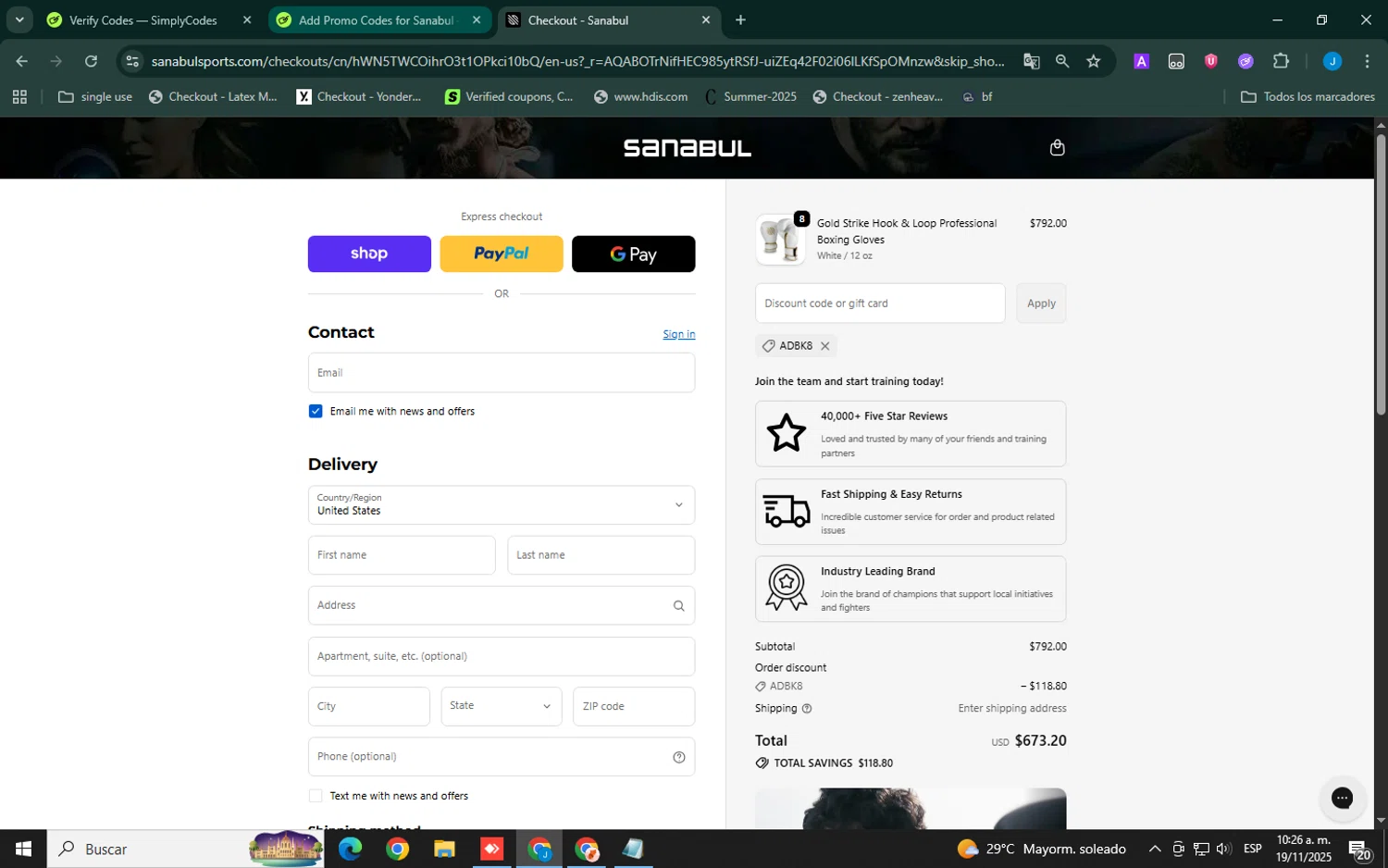This screenshot has width=1388, height=868.
Task: Reload the page in browser
Action: click(91, 61)
